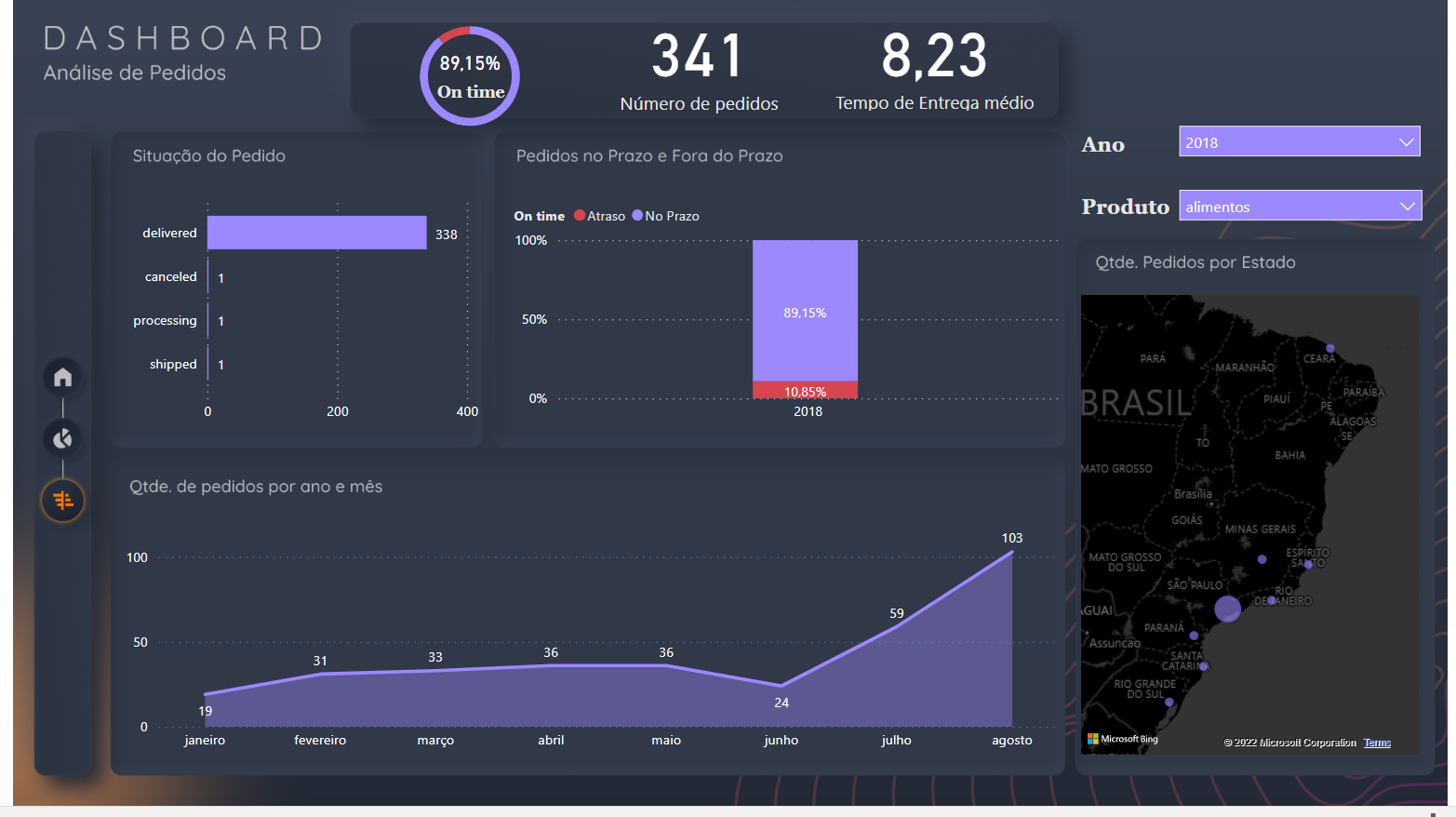Select the agosto data point showing 103
1456x817 pixels.
coord(1012,552)
